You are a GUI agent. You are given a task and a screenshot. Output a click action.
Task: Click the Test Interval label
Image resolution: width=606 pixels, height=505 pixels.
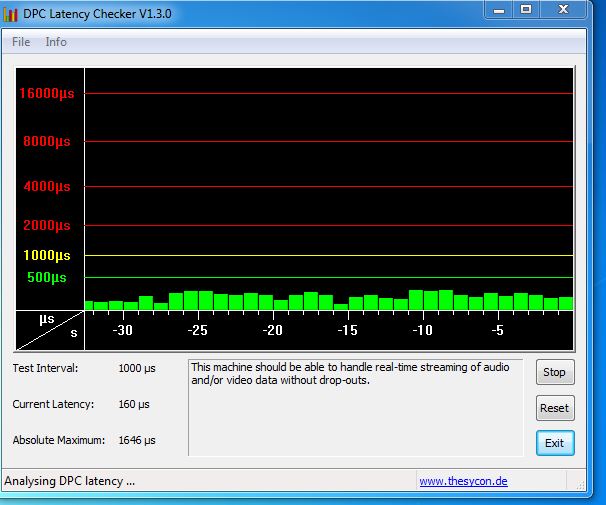45,368
